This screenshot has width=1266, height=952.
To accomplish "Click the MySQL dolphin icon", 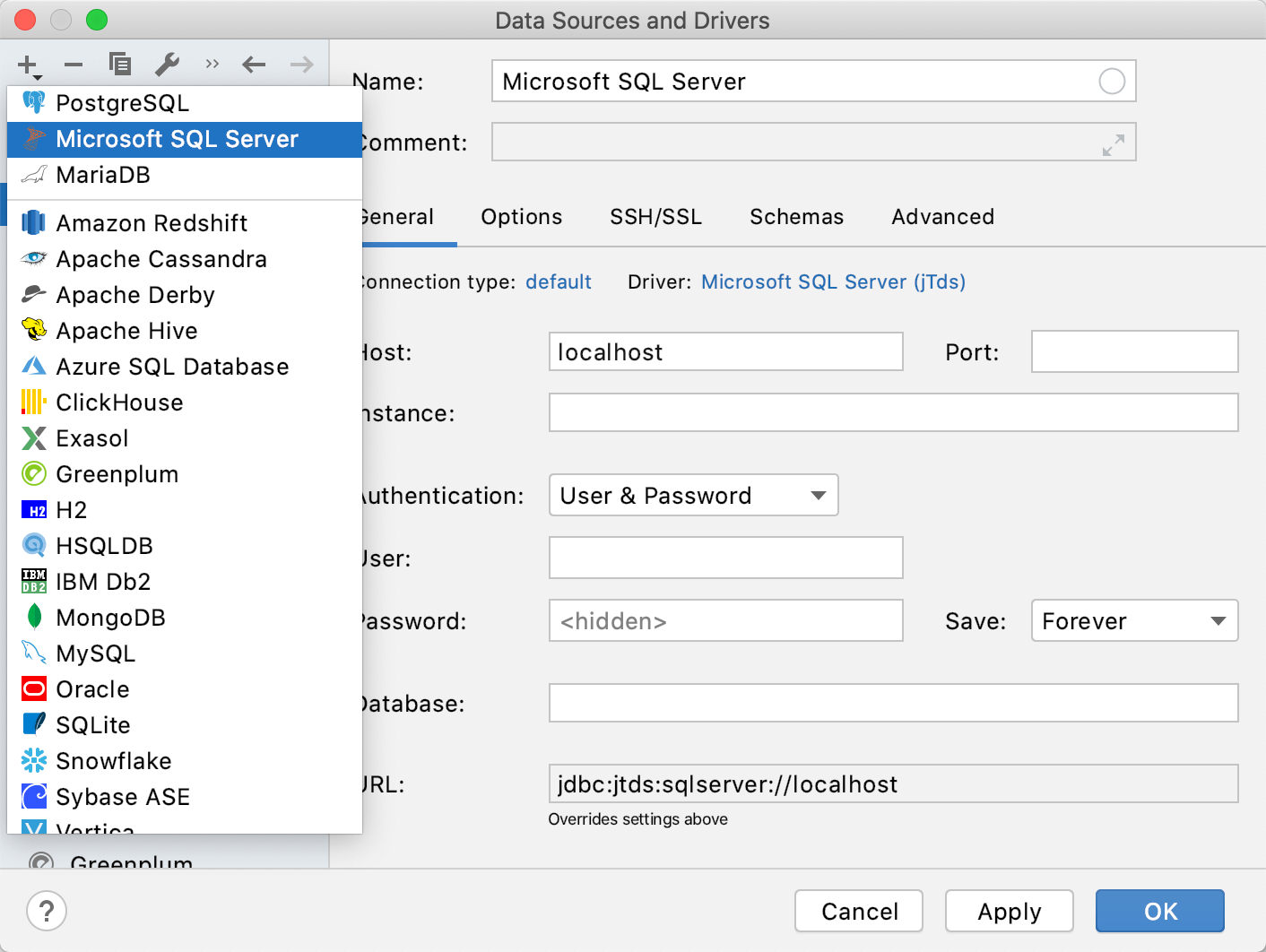I will pos(34,653).
